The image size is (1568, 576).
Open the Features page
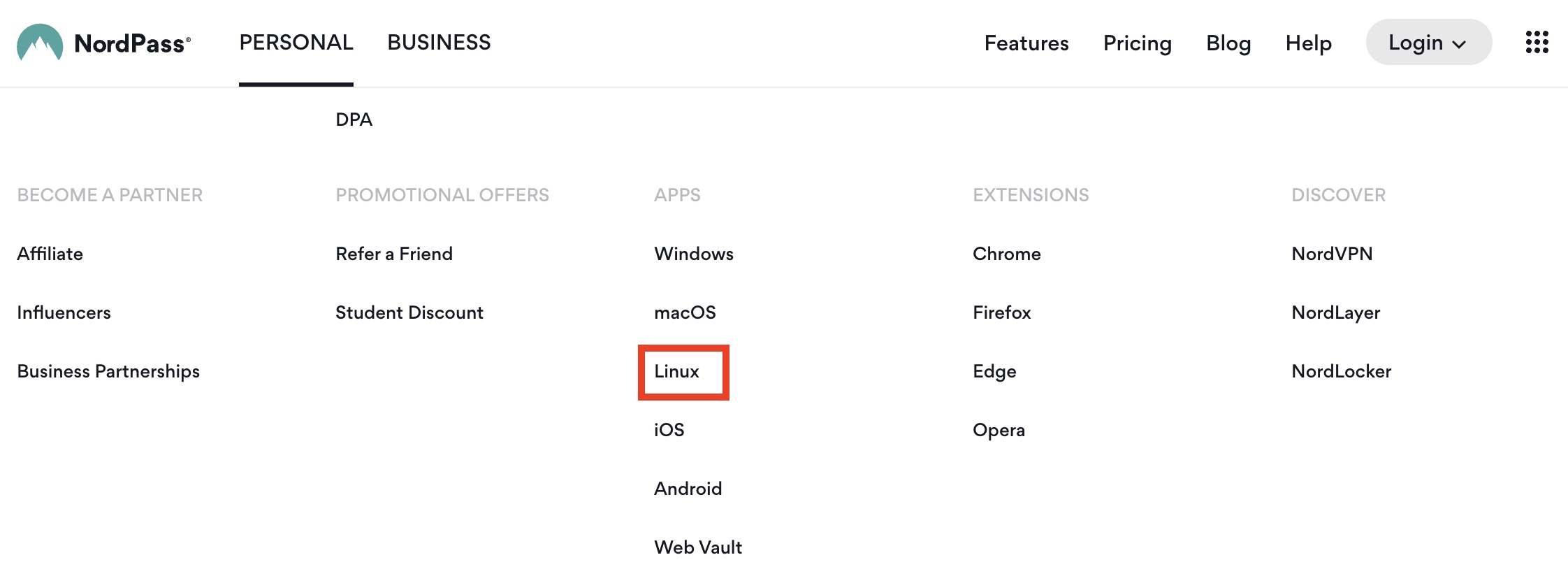coord(1026,43)
